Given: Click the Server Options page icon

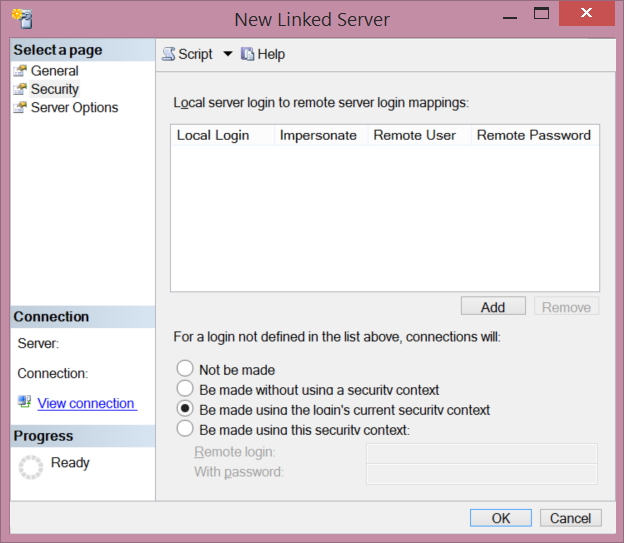Looking at the screenshot, I should [x=20, y=107].
